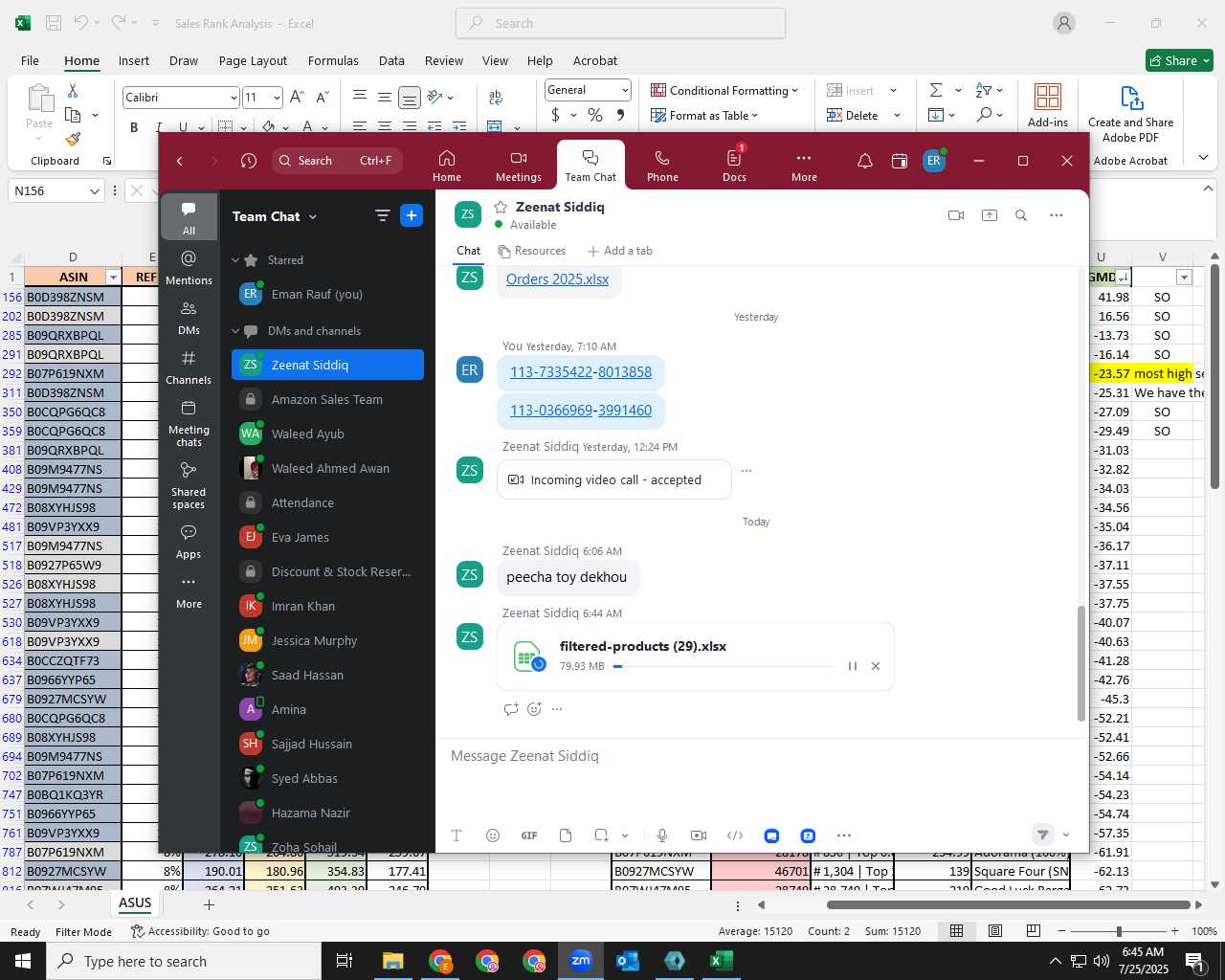
Task: Open chat with Waleed Ayub
Action: point(327,434)
